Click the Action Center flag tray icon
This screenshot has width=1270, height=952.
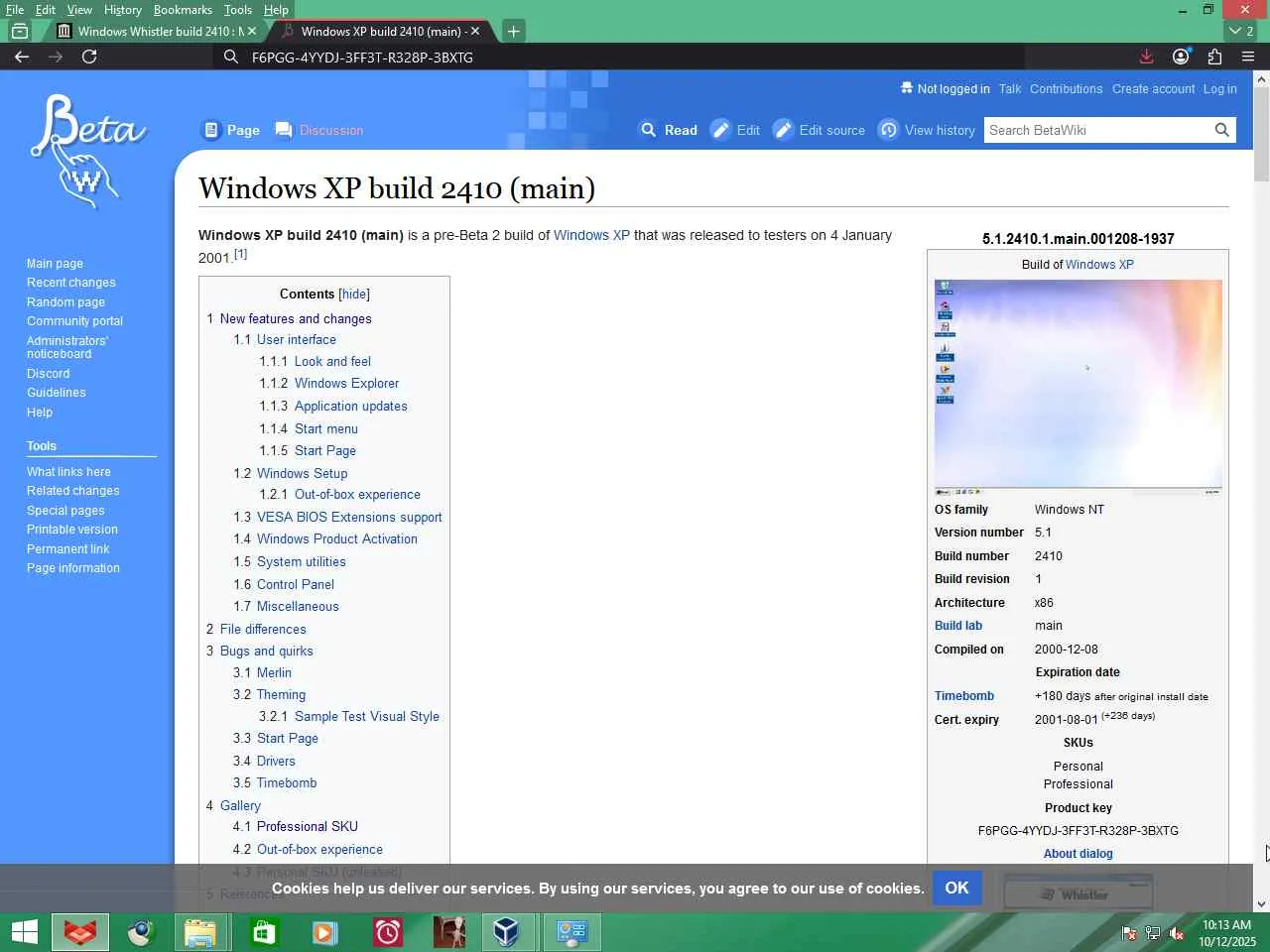point(1129,933)
